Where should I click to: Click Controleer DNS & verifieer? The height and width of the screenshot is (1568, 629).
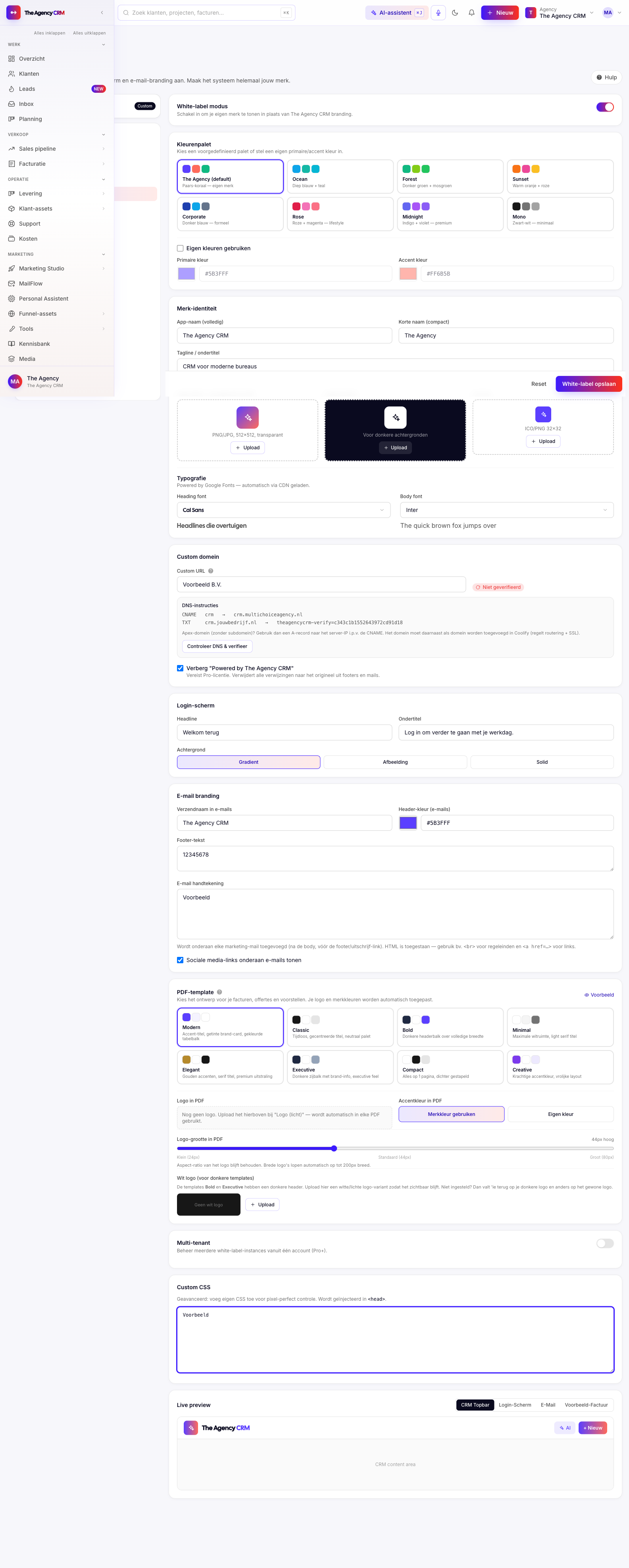pyautogui.click(x=217, y=646)
